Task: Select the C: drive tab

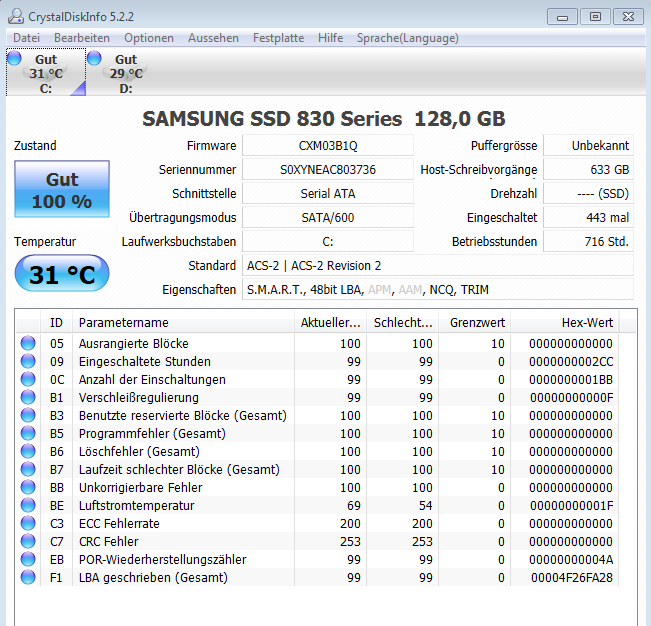Action: pyautogui.click(x=46, y=72)
